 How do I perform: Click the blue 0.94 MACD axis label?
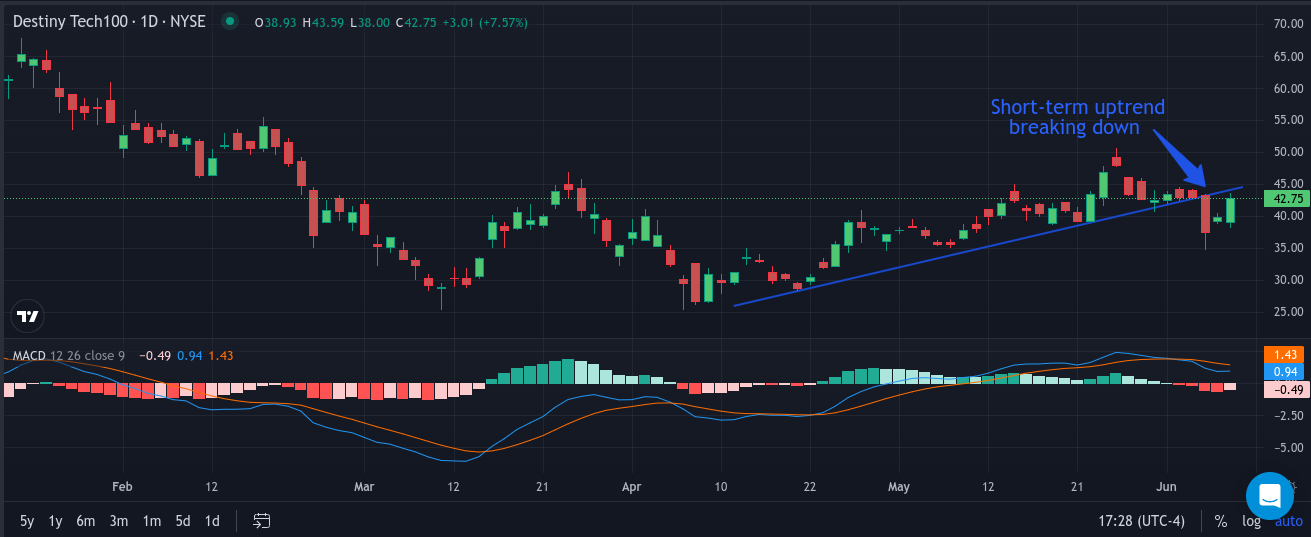click(x=1283, y=372)
